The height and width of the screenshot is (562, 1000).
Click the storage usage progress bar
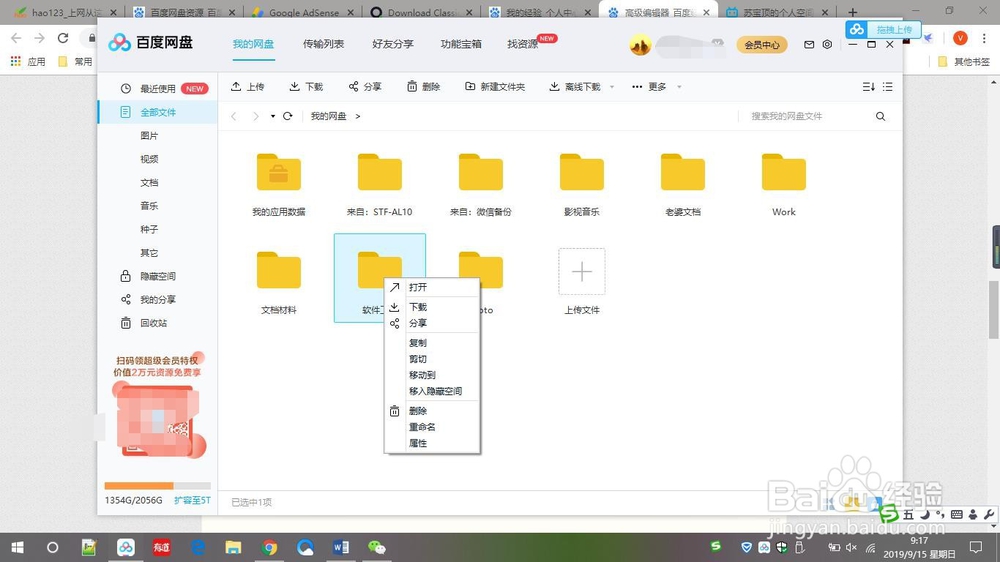[158, 486]
